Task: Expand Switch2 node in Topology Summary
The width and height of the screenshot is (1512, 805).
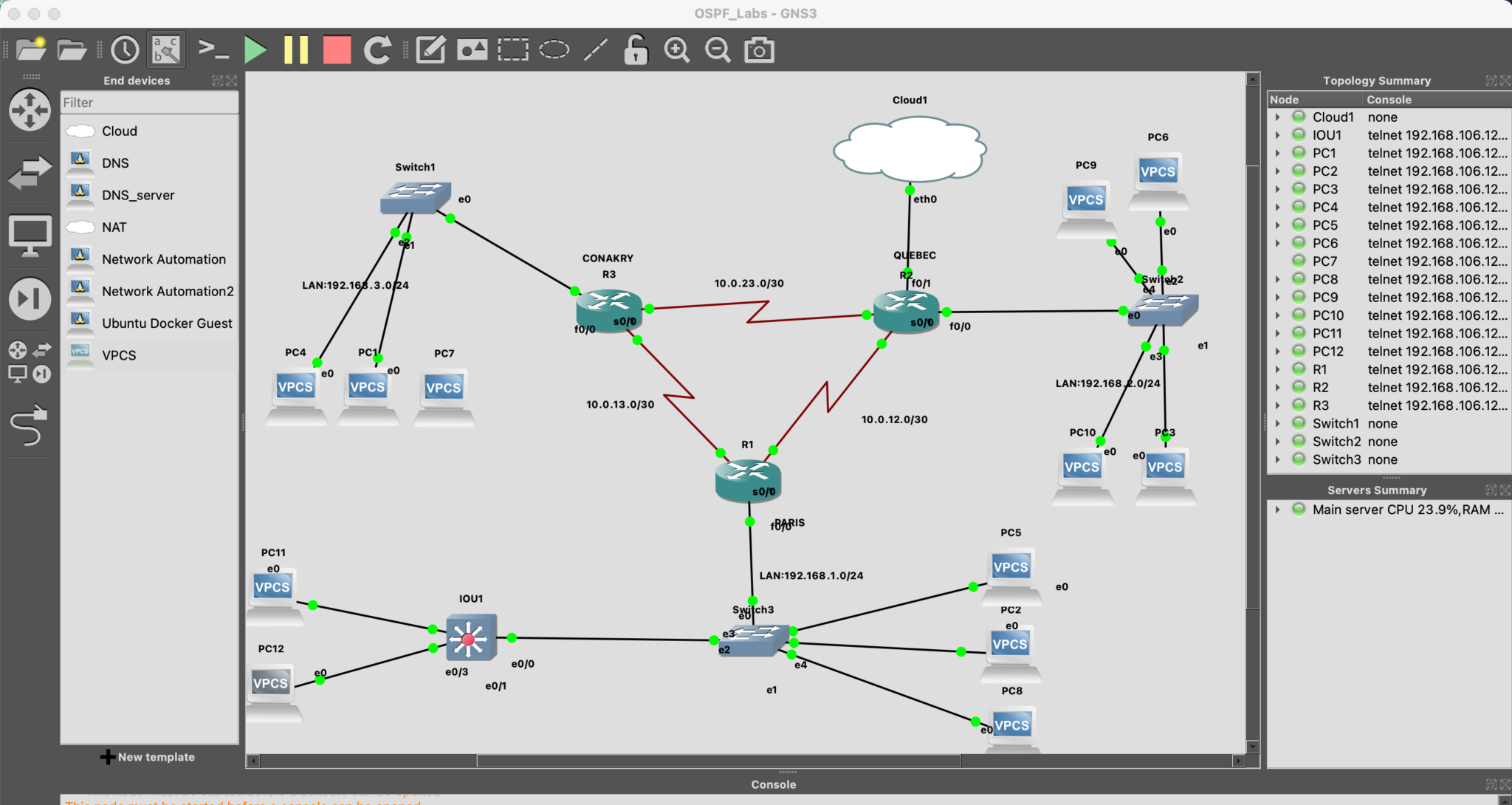Action: [x=1277, y=442]
